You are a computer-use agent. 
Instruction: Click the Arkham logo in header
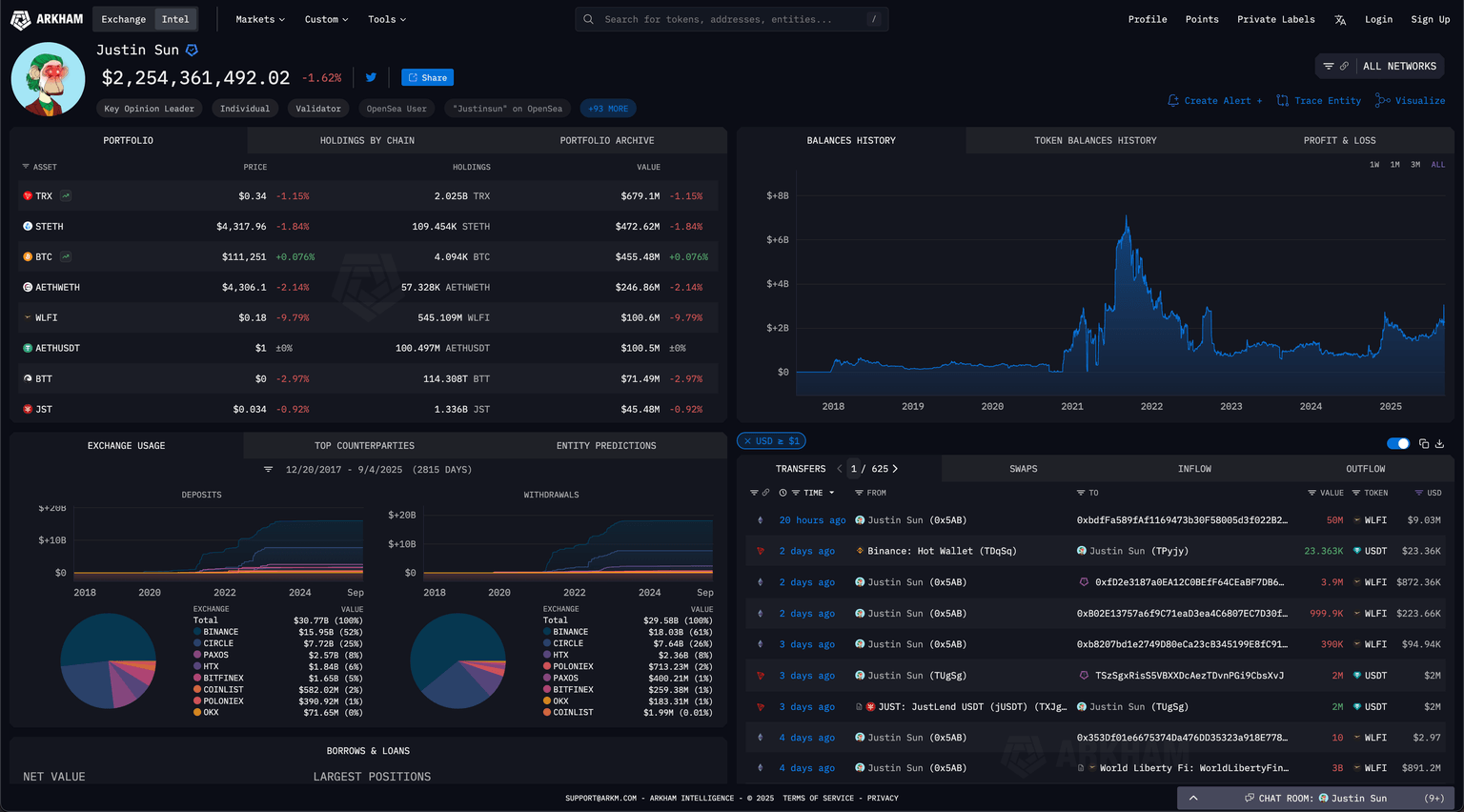47,19
